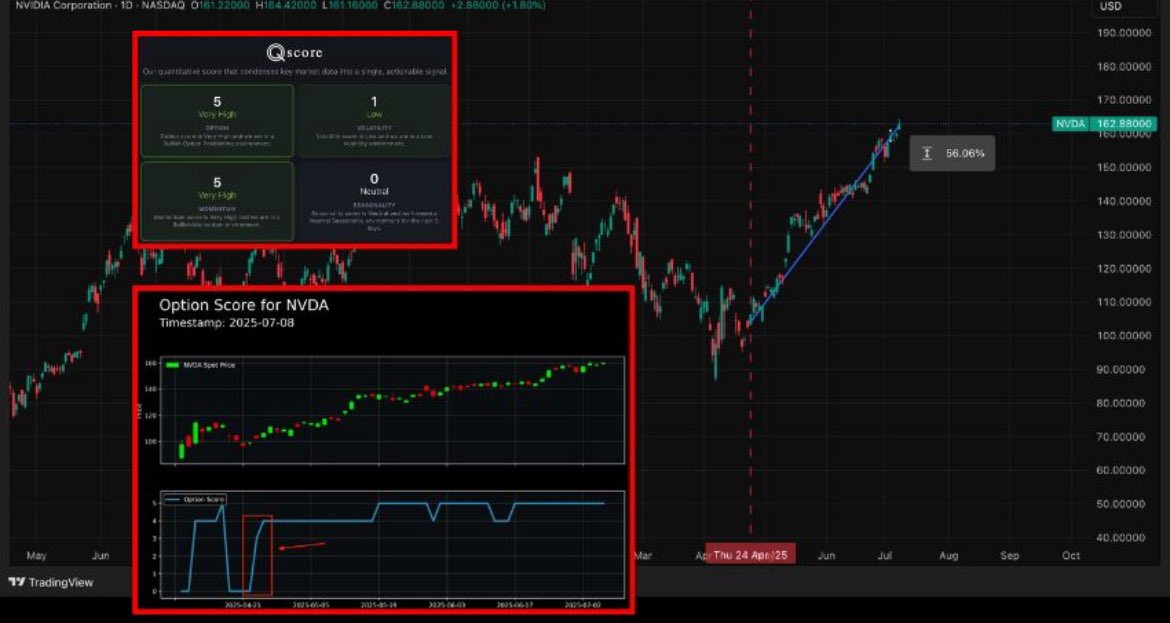Click the 2025-05-05 date on Option Score axis
This screenshot has height=623, width=1170.
(x=310, y=604)
